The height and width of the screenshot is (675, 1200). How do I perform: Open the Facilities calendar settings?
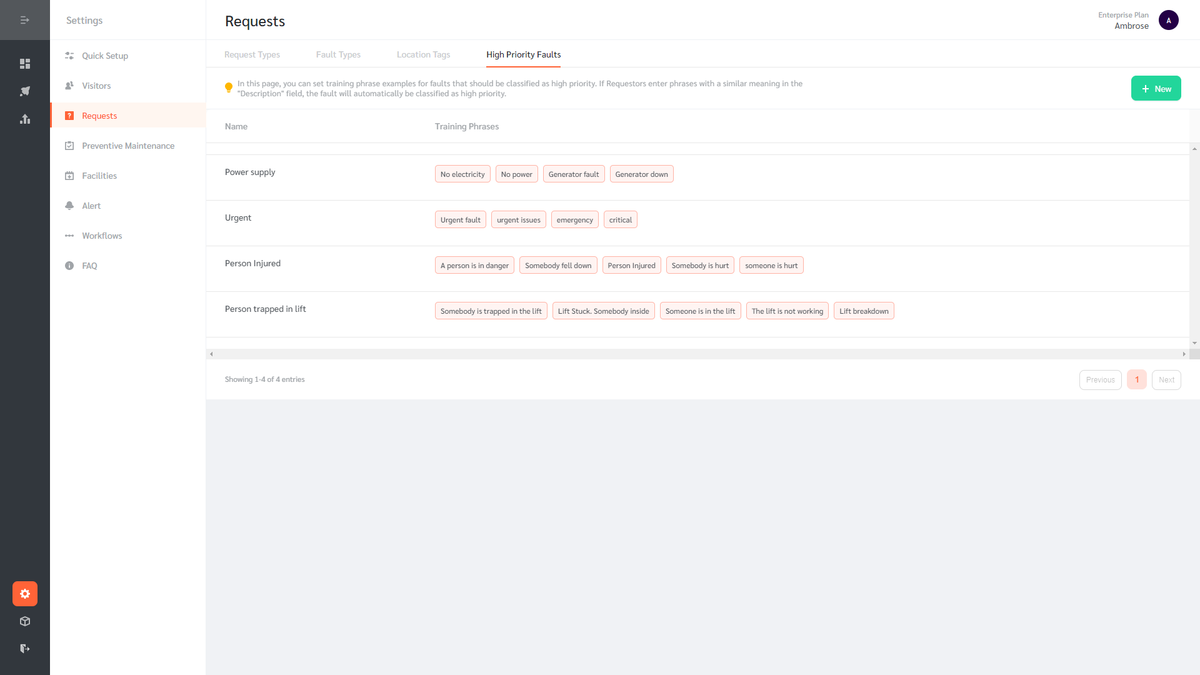point(68,175)
